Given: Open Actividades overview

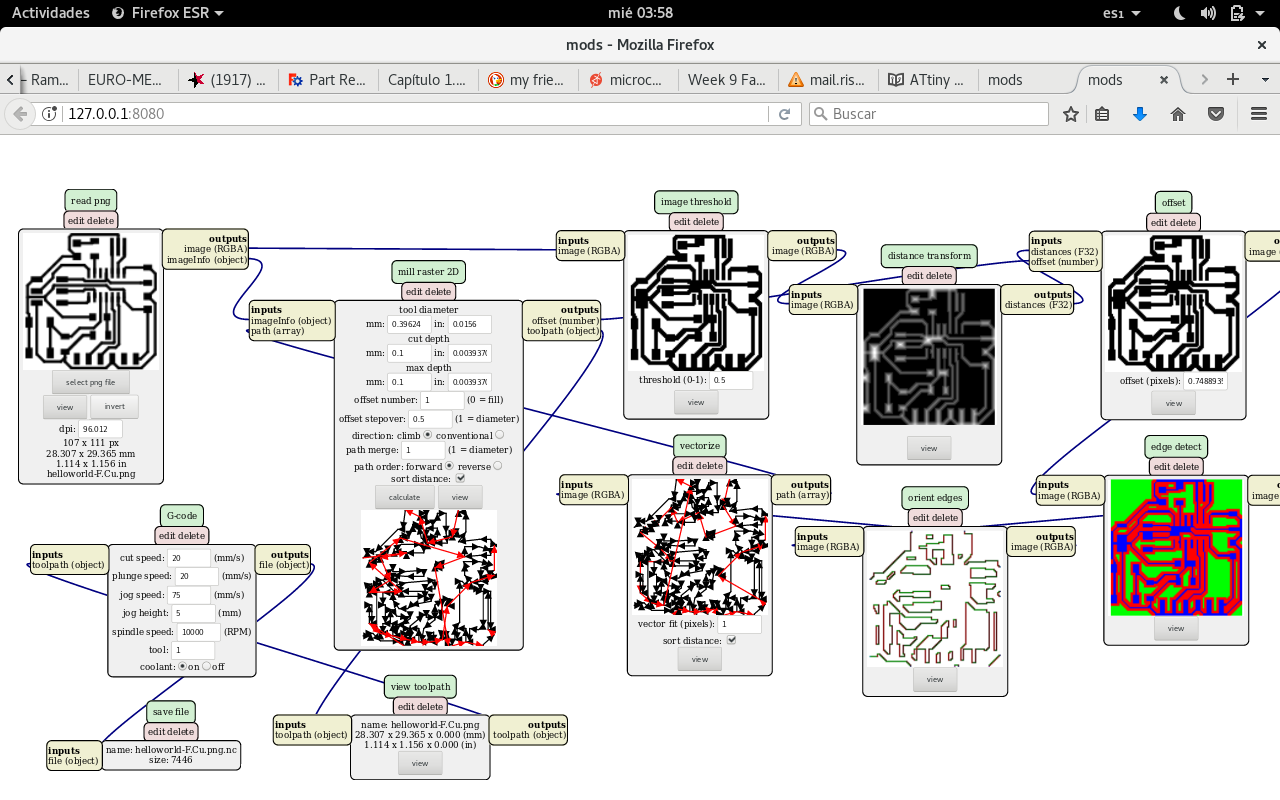Looking at the screenshot, I should pyautogui.click(x=50, y=13).
